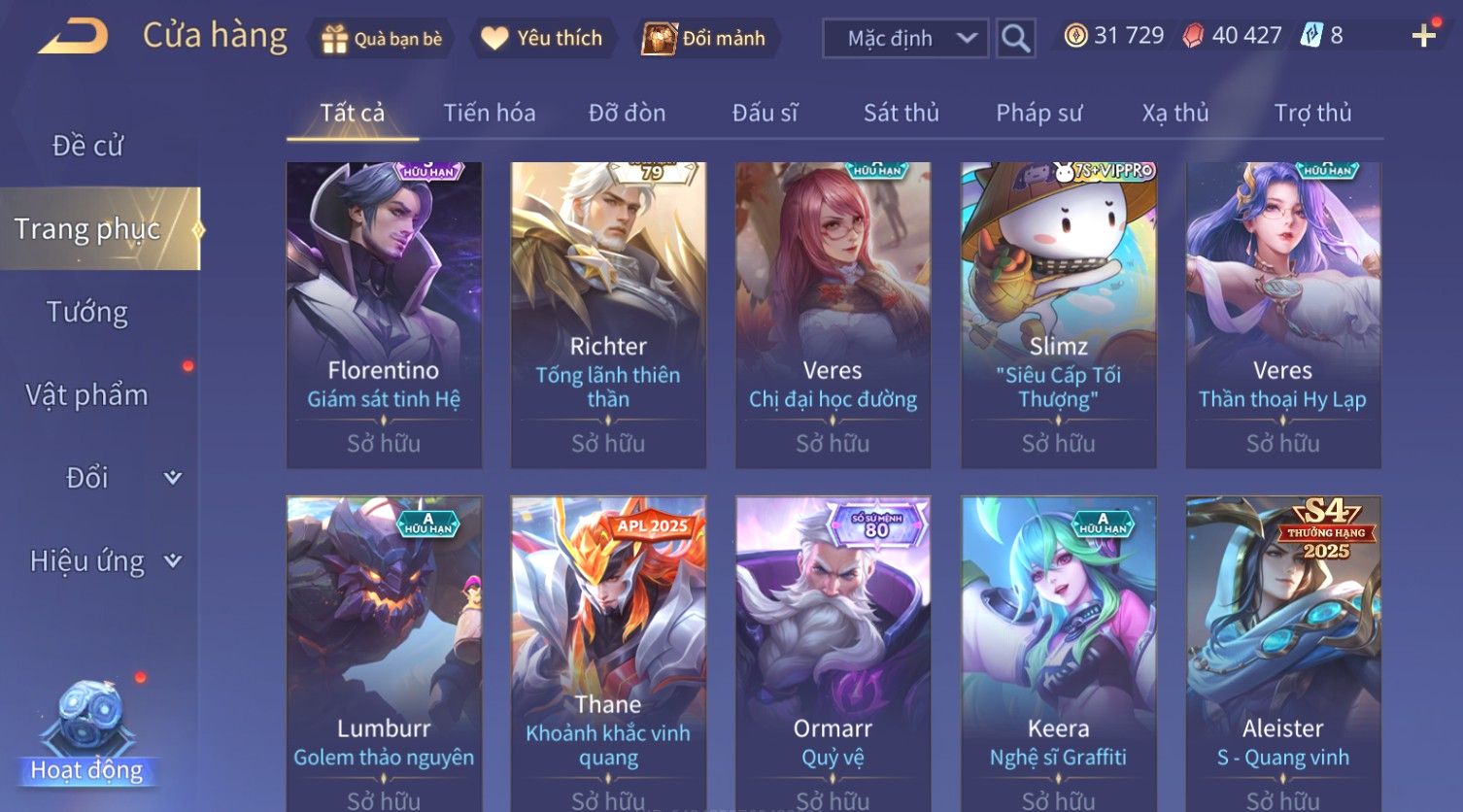Open the search magnifier icon
1463x812 pixels.
(x=1015, y=38)
